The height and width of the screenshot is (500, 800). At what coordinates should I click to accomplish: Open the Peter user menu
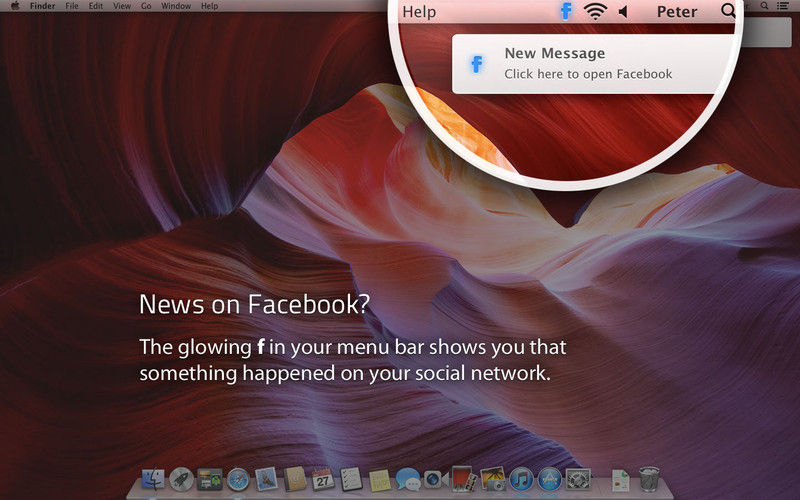click(677, 12)
